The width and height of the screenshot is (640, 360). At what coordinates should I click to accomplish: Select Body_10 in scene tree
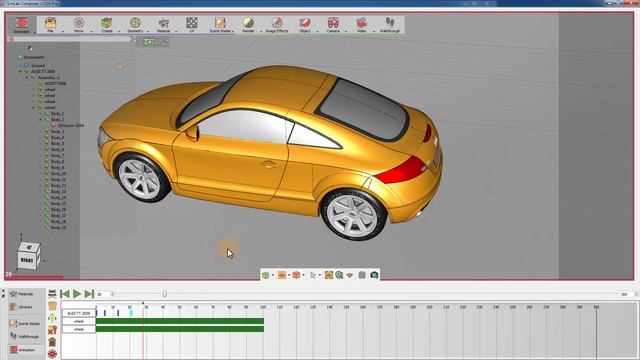click(58, 173)
